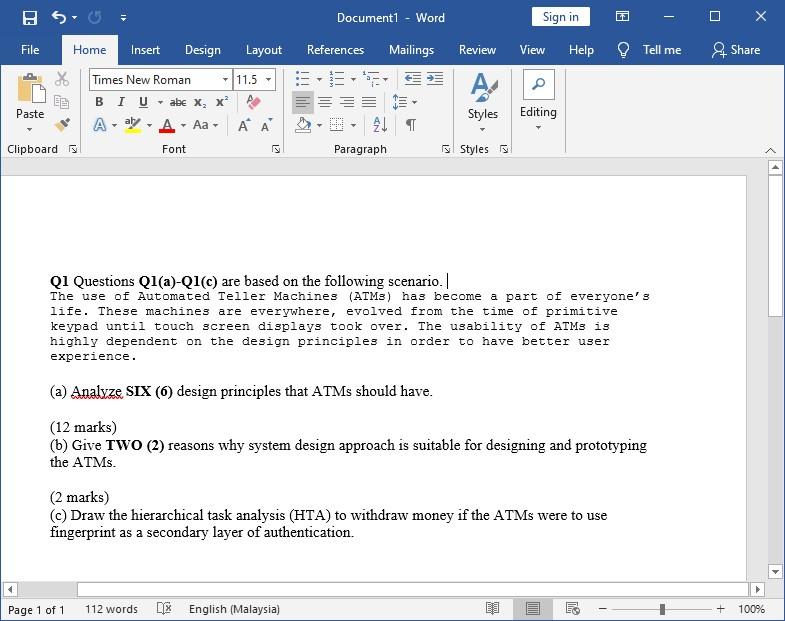
Task: Click the Paste clipboard icon
Action: [30, 89]
